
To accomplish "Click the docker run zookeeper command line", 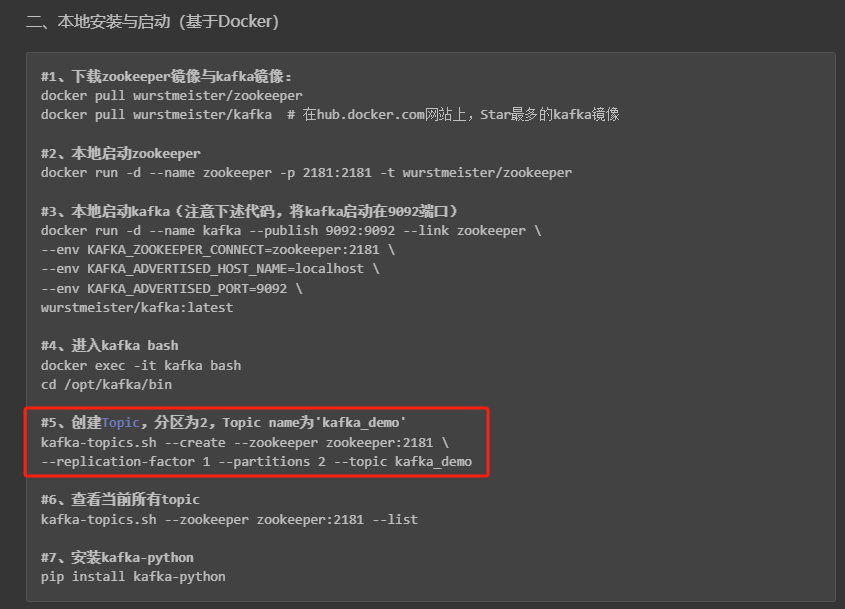I will [306, 173].
